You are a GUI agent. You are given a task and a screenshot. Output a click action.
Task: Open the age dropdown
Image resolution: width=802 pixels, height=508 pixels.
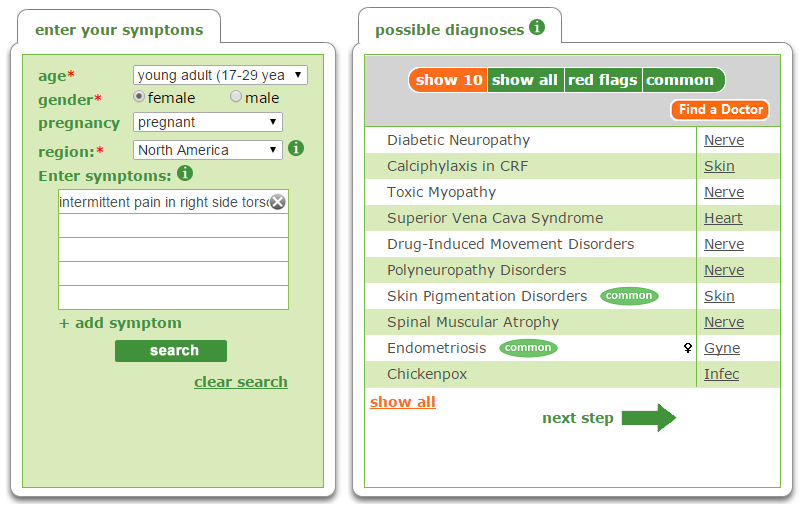220,75
